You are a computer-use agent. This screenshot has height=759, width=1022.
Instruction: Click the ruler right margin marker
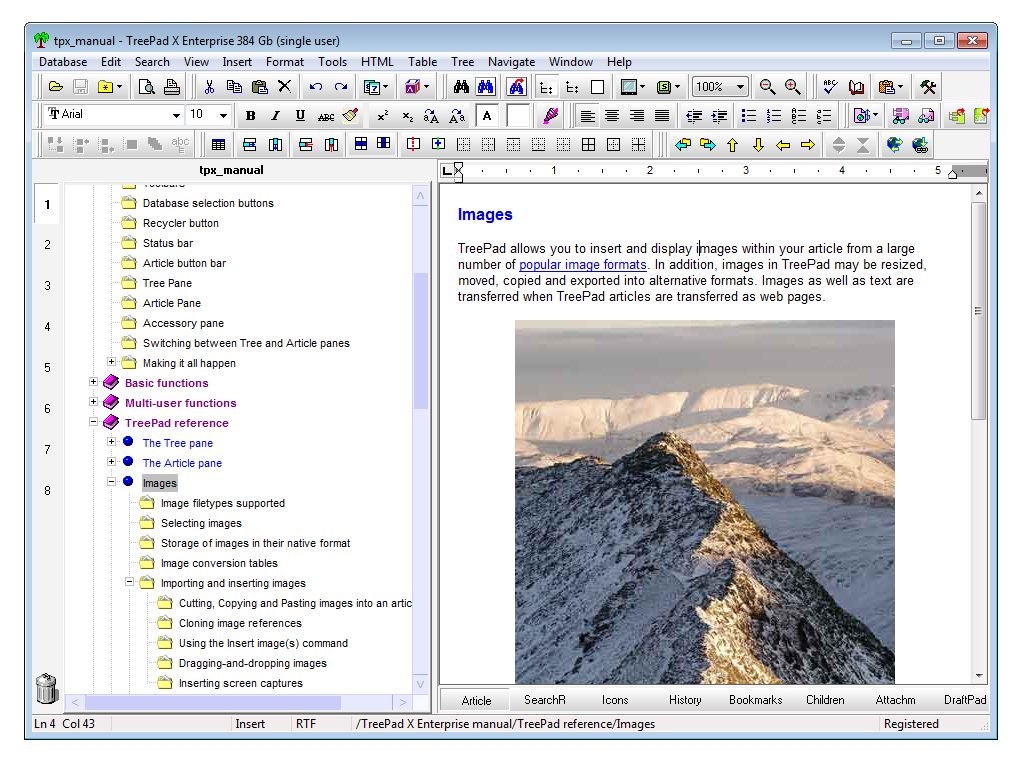(953, 173)
